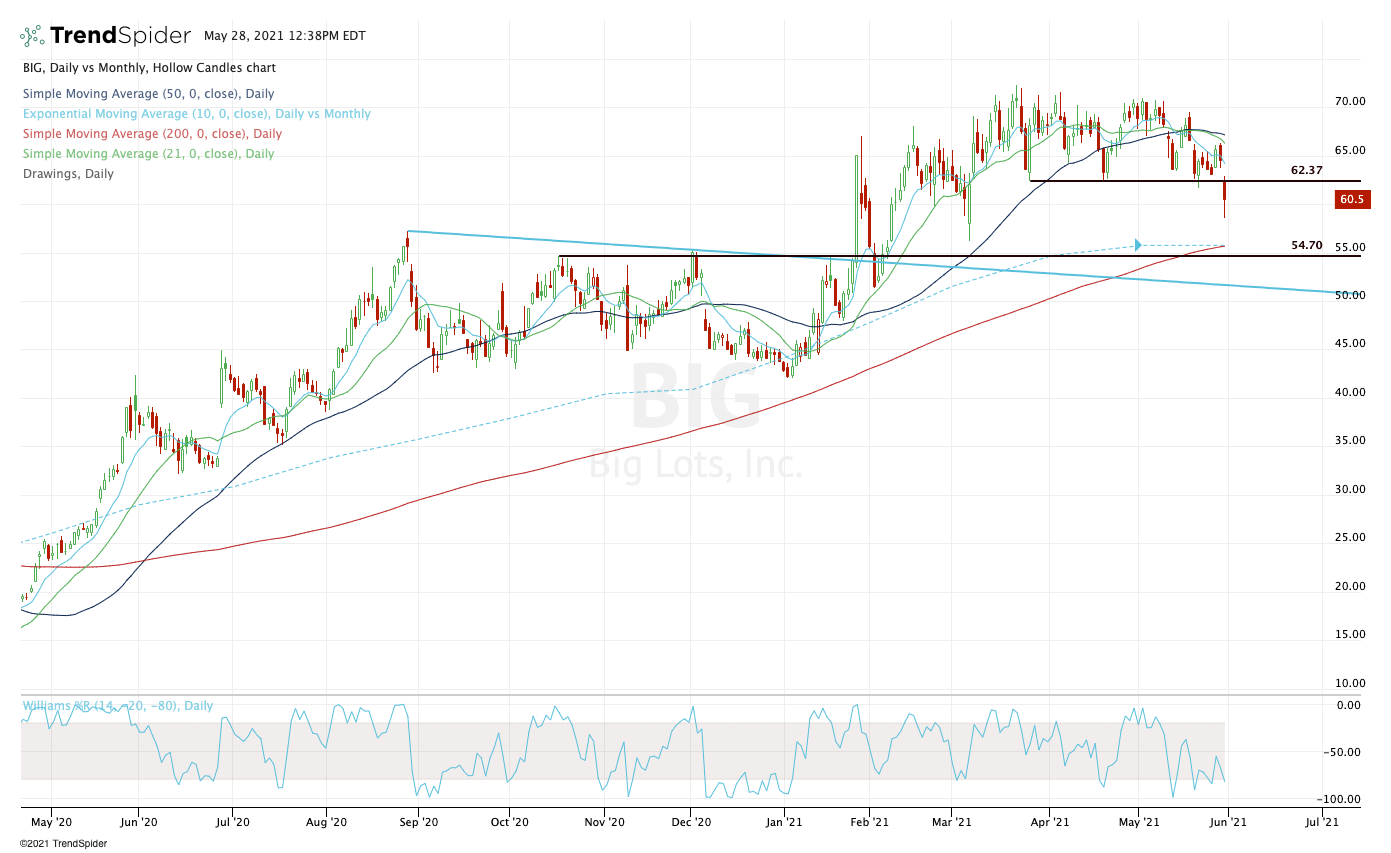This screenshot has height=853, width=1391.
Task: Click the Mar '21 date axis label
Action: (x=952, y=823)
